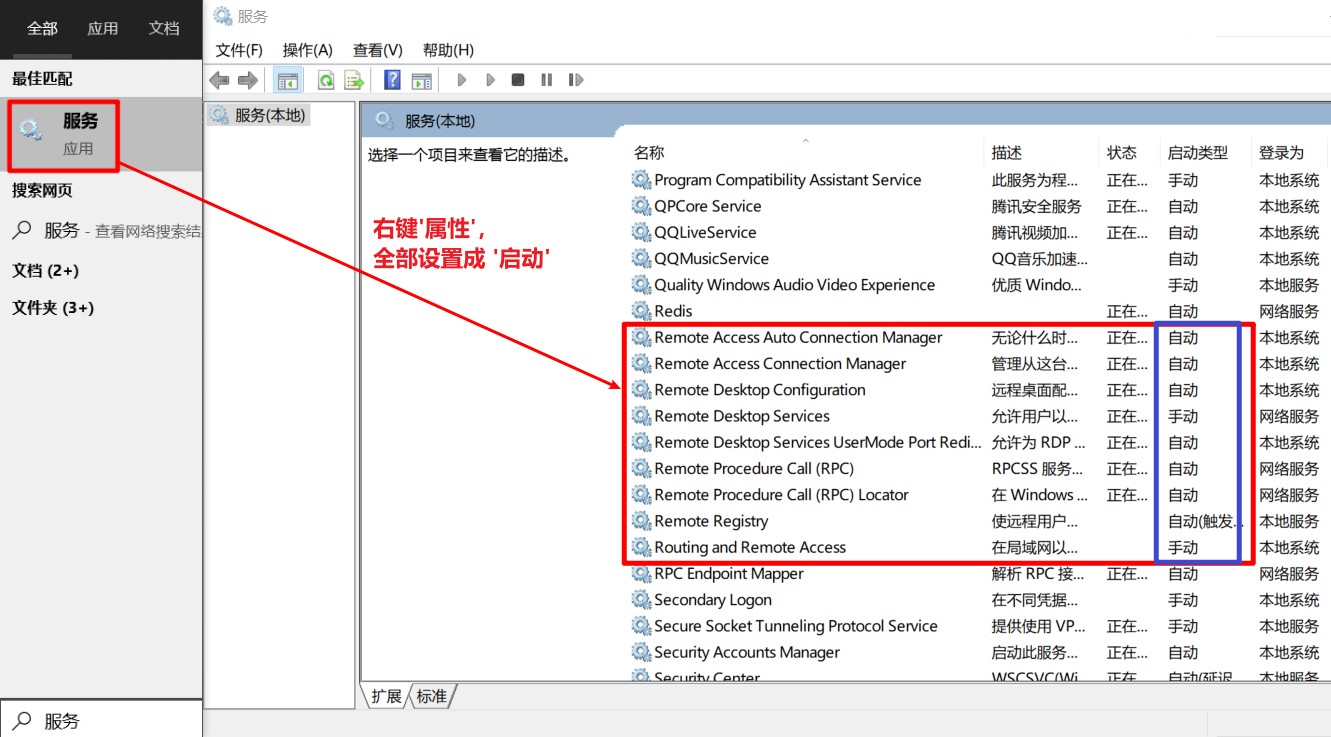Click 自动(触发… startup type of Remote Registry
Image resolution: width=1331 pixels, height=737 pixels.
(1206, 521)
